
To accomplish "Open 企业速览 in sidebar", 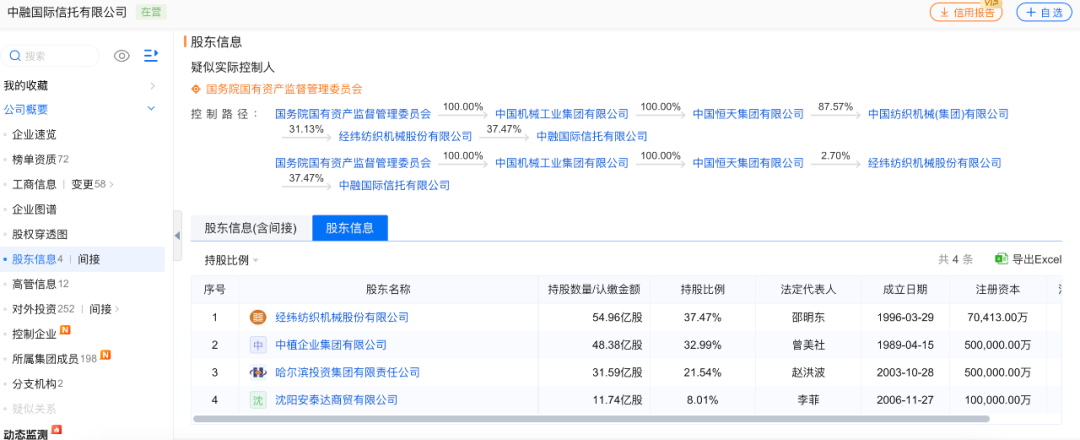I will point(34,134).
